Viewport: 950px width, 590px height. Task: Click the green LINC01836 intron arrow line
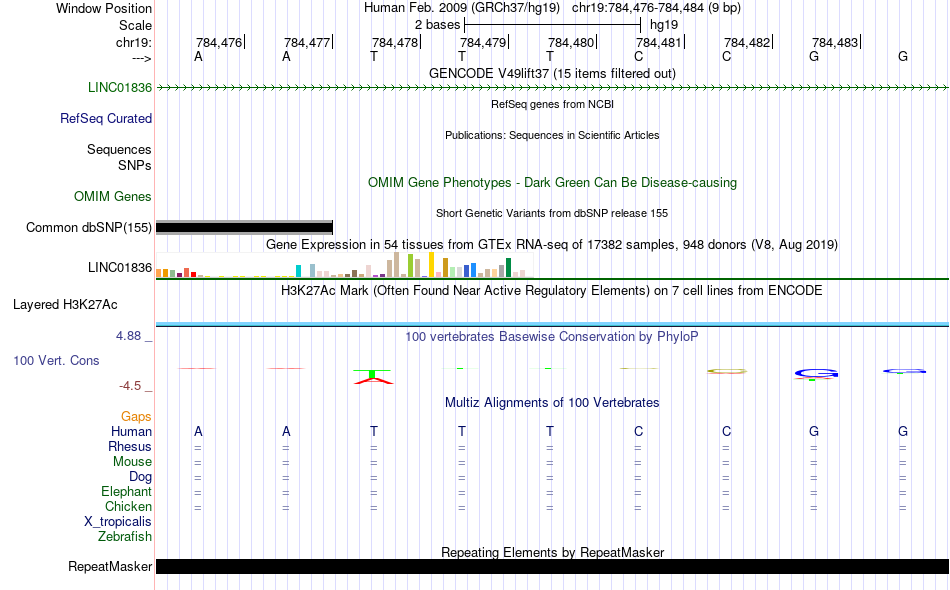pos(552,88)
